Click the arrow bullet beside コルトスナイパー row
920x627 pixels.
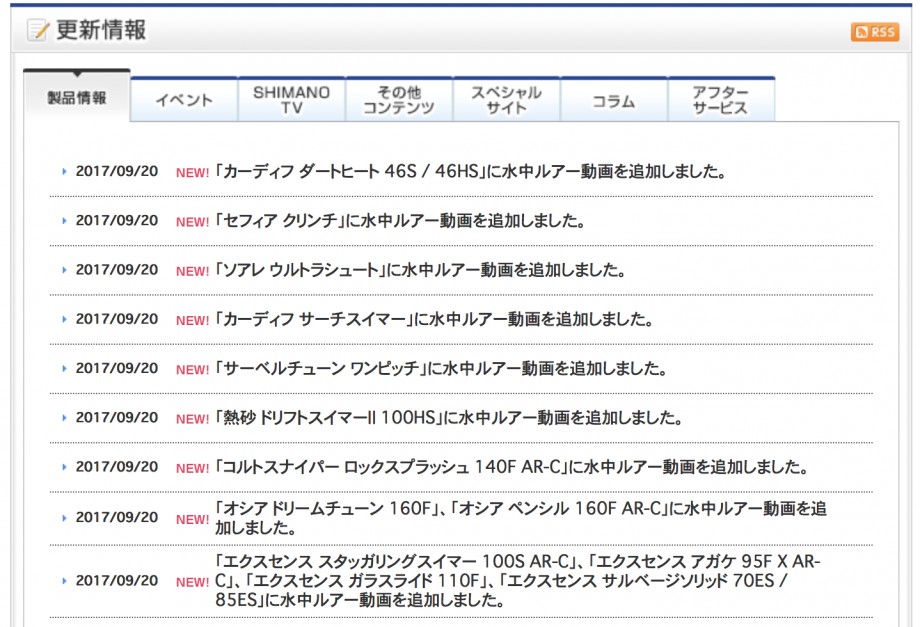point(64,467)
